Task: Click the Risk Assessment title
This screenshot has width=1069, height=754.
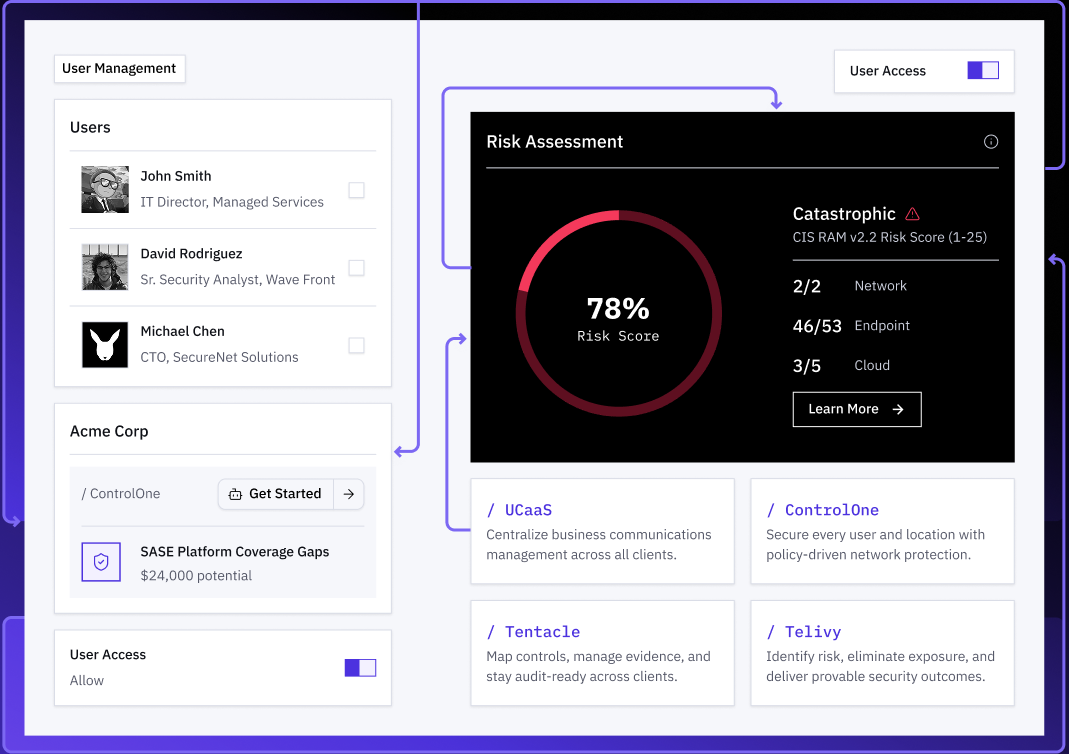Action: click(554, 141)
